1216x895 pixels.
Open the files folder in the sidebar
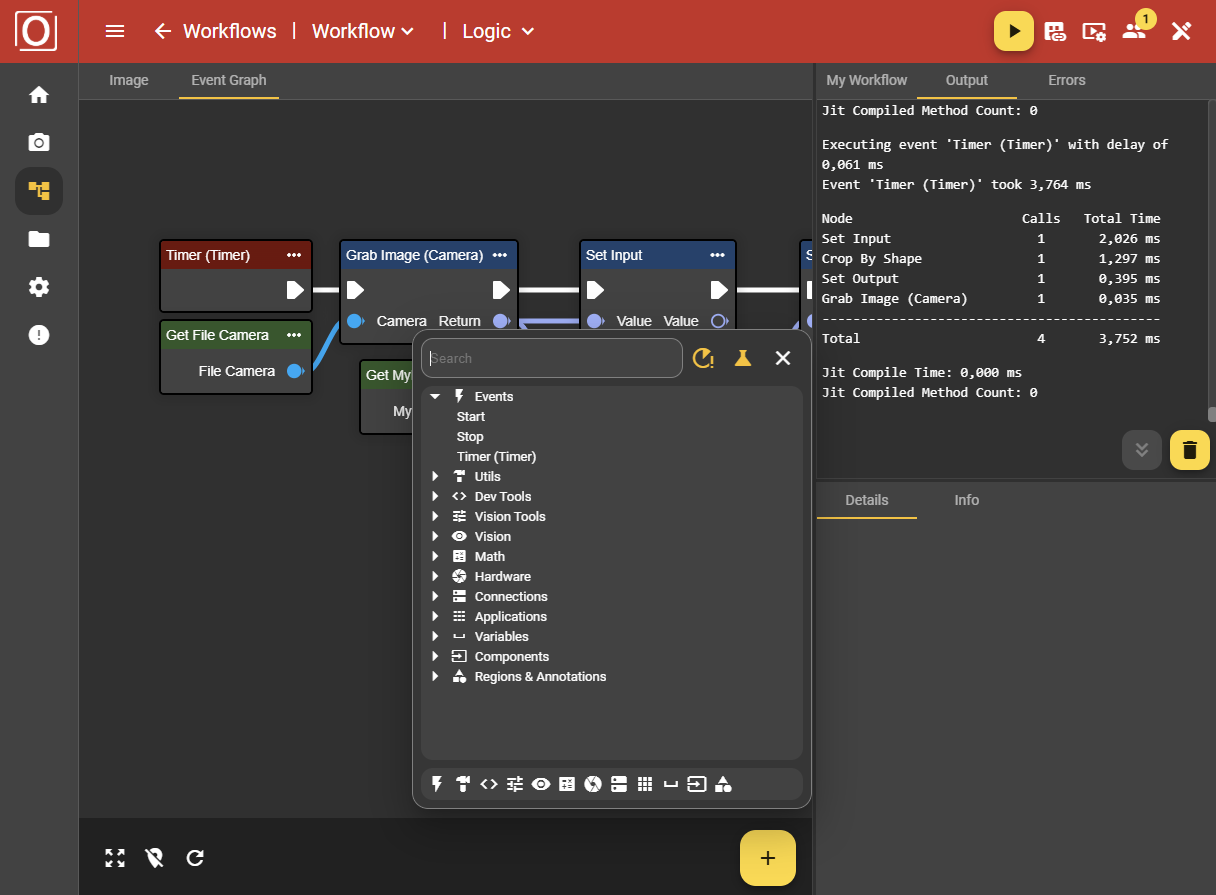coord(39,239)
